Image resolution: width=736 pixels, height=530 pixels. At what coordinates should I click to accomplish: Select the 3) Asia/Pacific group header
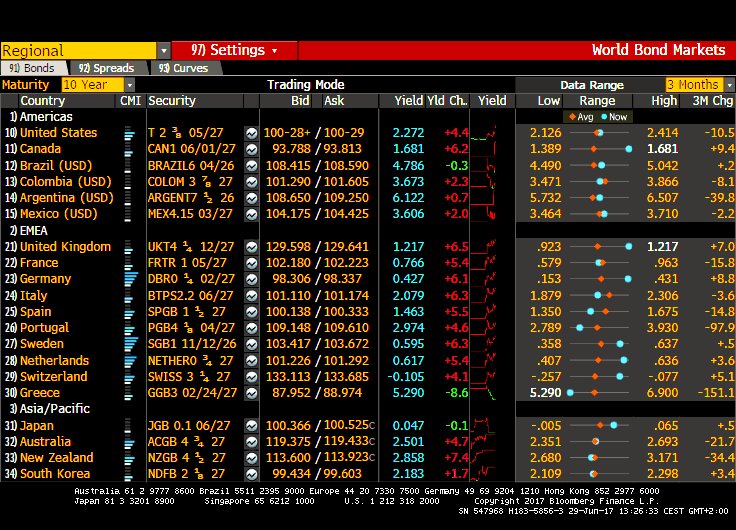click(x=50, y=408)
